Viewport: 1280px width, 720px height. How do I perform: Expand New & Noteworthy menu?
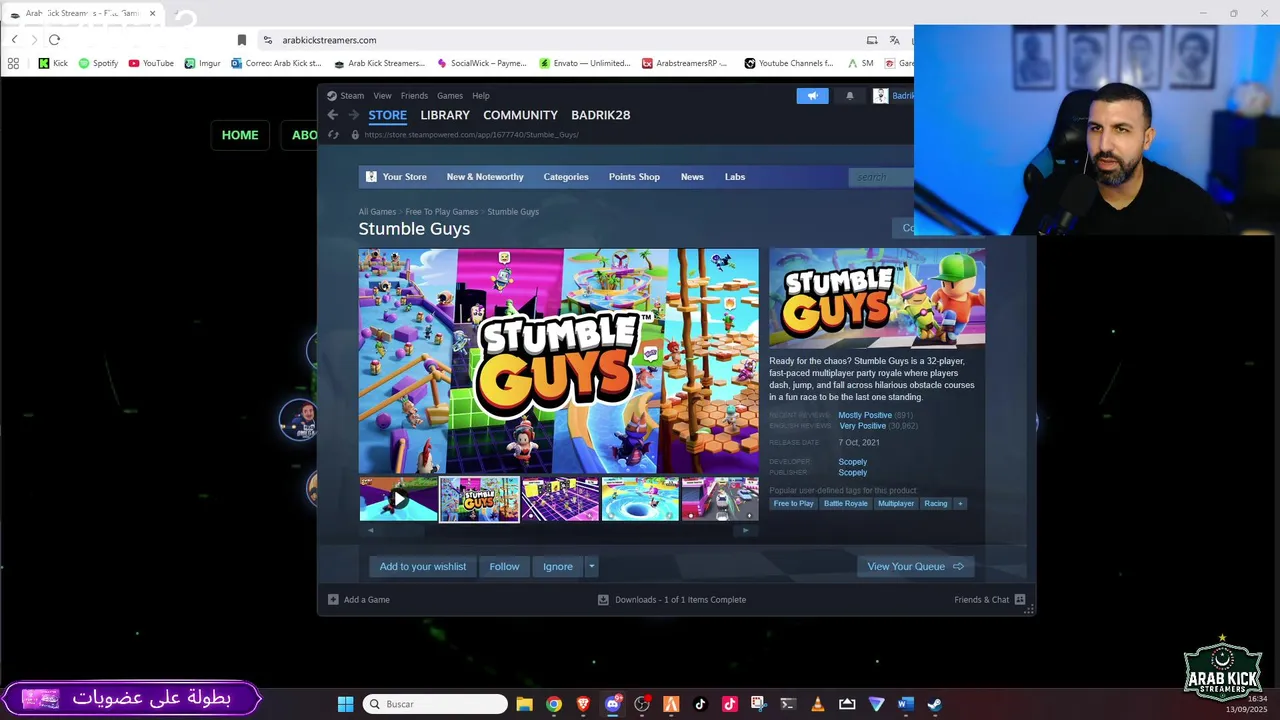(485, 177)
